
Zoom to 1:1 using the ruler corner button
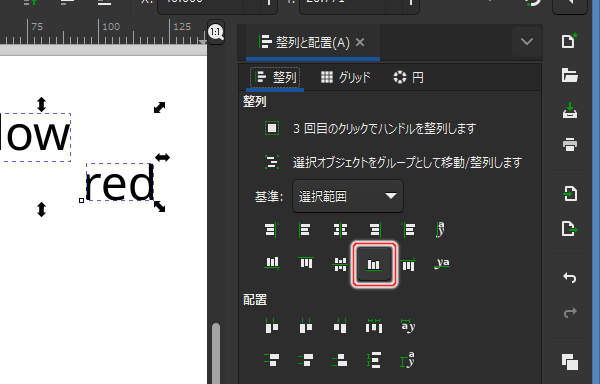point(216,32)
